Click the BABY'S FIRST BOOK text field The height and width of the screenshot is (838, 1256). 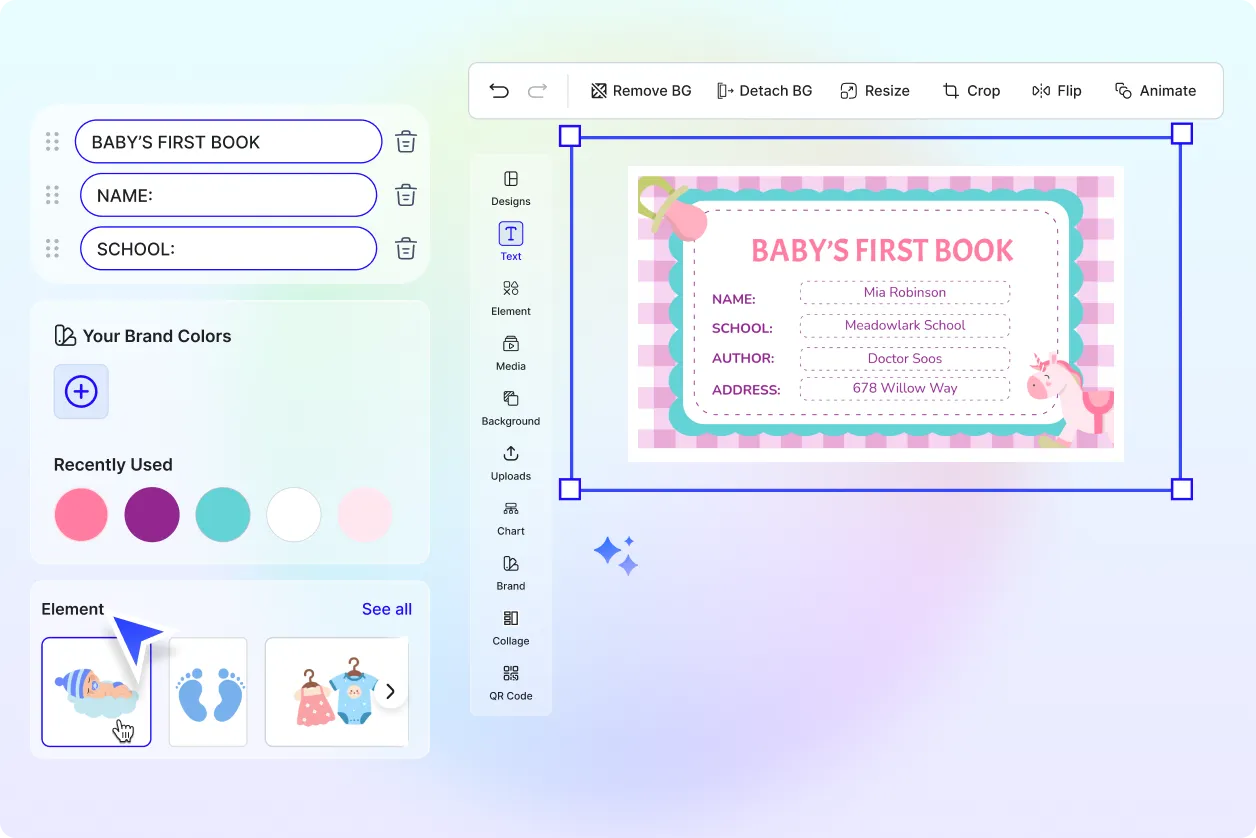coord(228,142)
